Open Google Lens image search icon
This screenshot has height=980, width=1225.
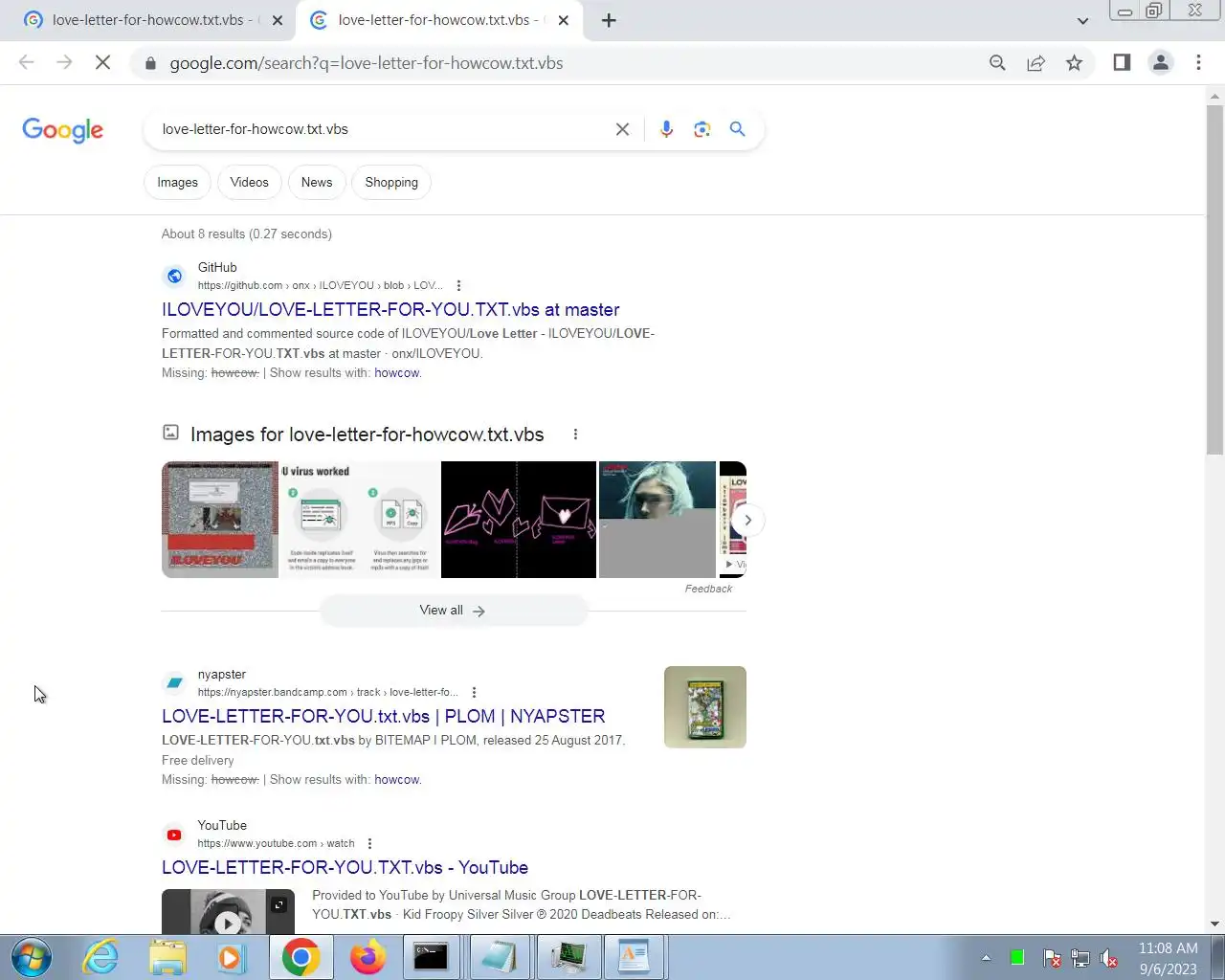[x=702, y=129]
